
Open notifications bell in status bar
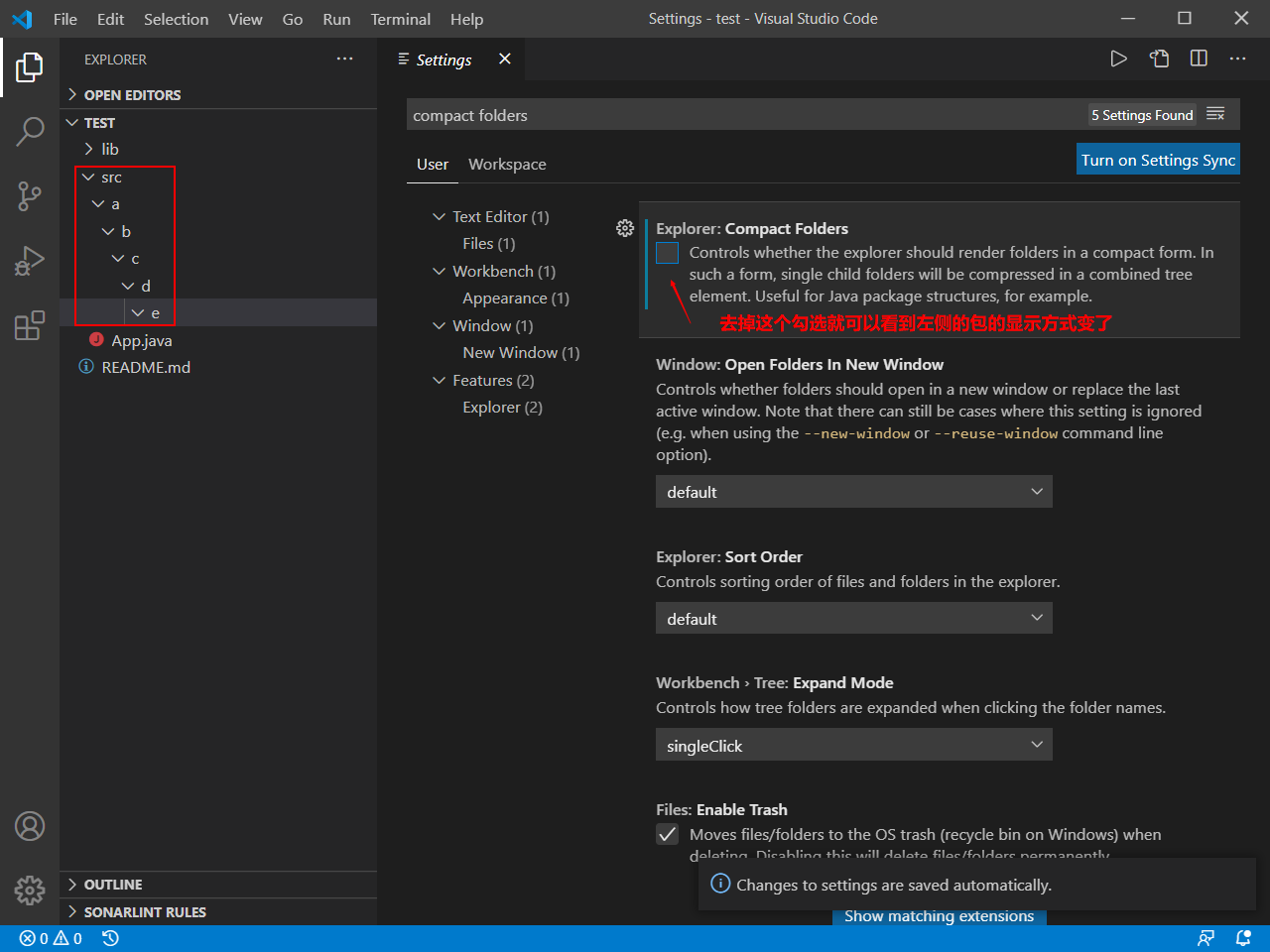1243,938
